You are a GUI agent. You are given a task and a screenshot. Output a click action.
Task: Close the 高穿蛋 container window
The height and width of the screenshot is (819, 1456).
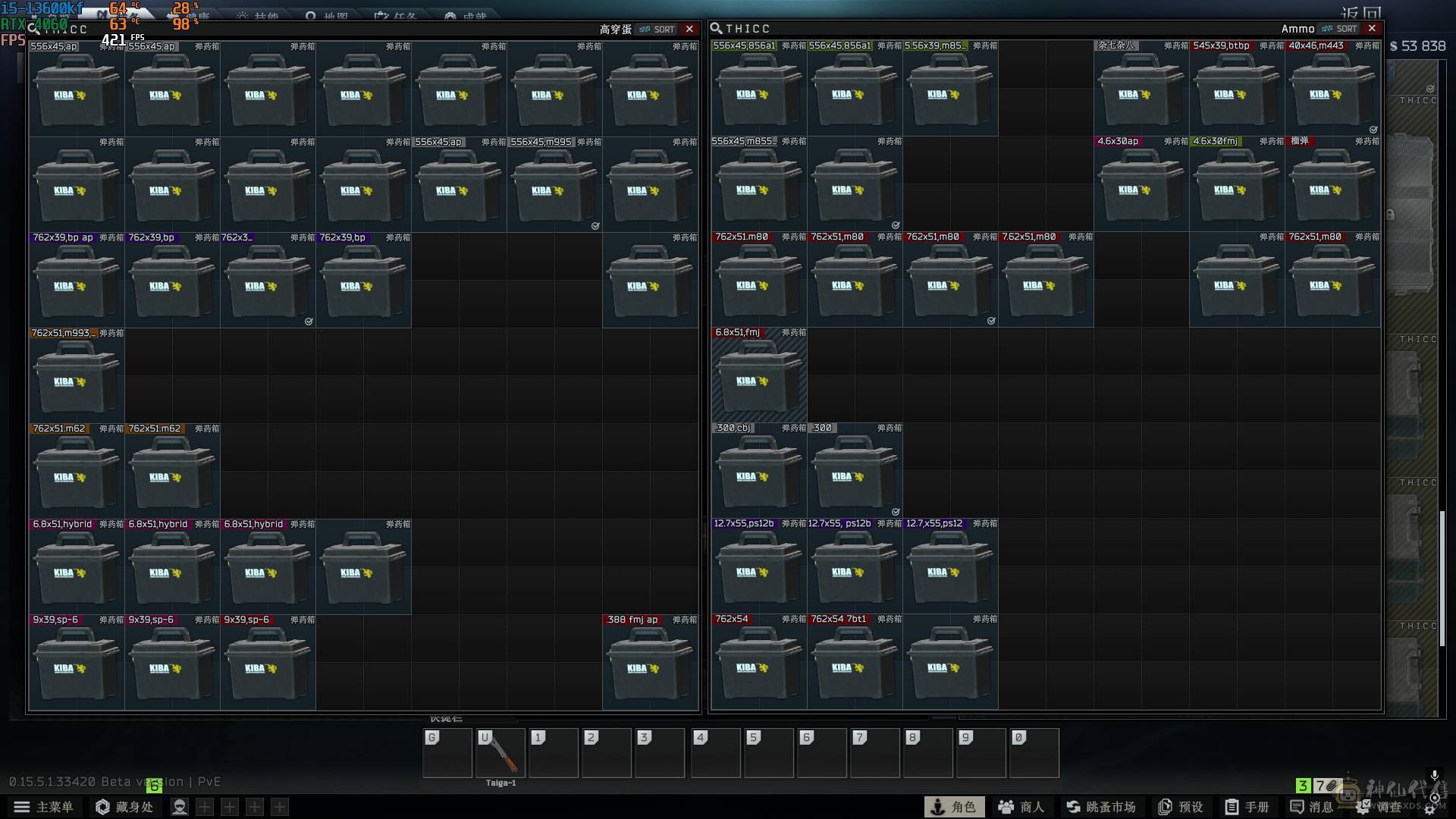[x=689, y=29]
